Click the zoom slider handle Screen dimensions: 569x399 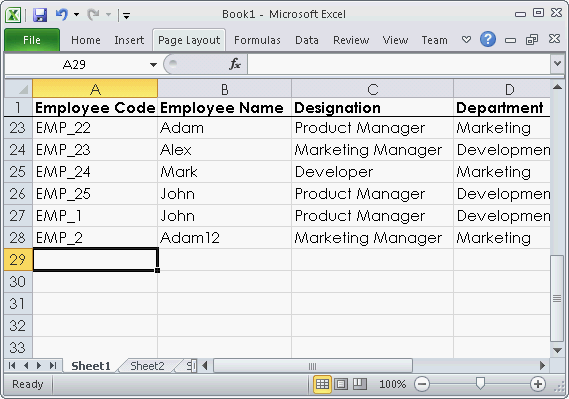480,383
